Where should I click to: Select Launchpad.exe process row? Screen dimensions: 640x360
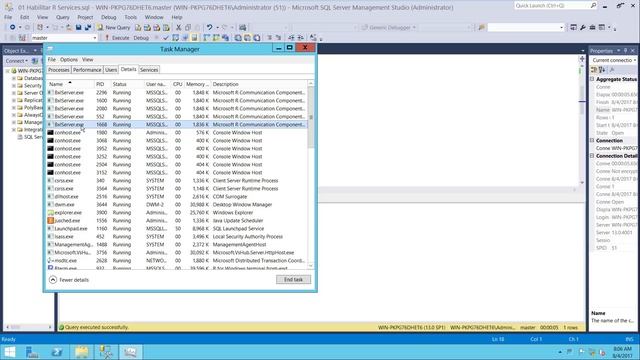pyautogui.click(x=176, y=229)
